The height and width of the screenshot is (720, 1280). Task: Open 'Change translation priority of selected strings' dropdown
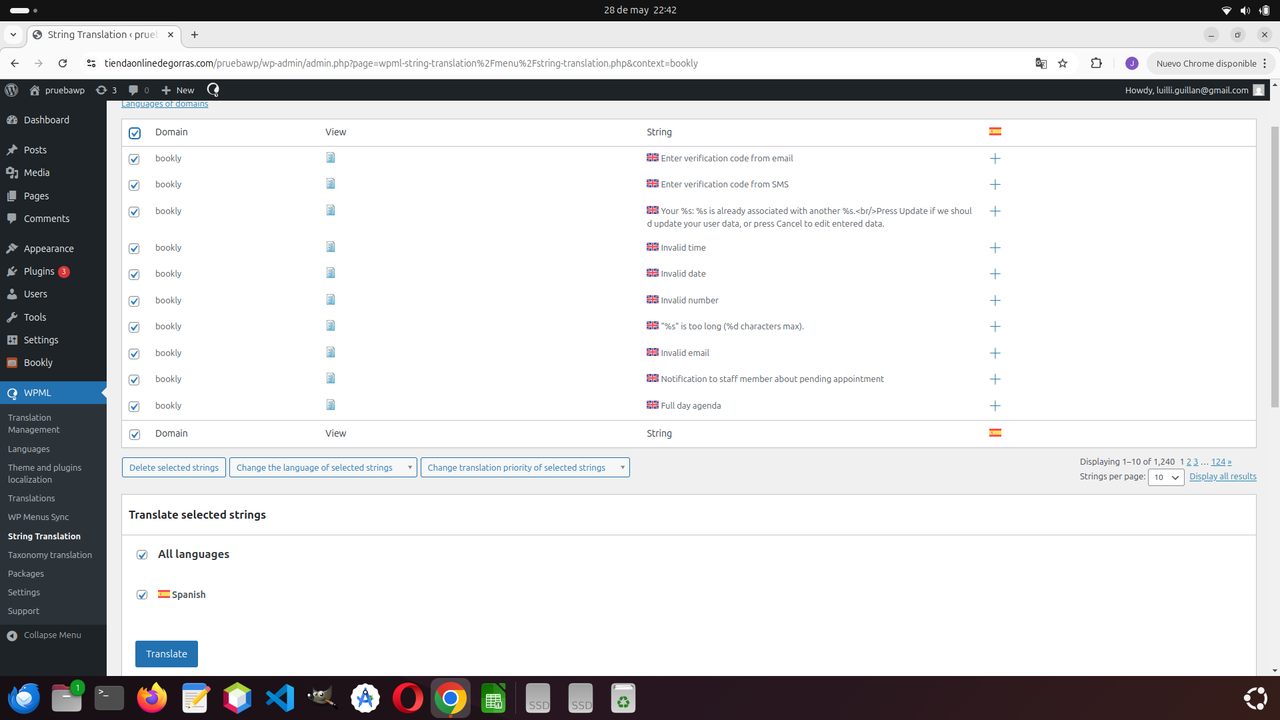tap(525, 467)
